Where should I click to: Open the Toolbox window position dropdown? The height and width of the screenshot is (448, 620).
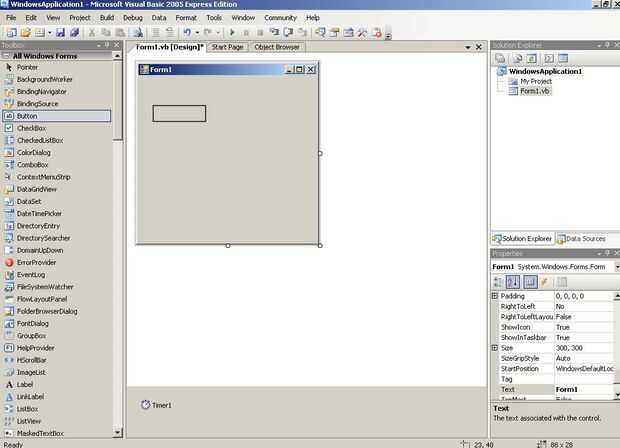(98, 45)
